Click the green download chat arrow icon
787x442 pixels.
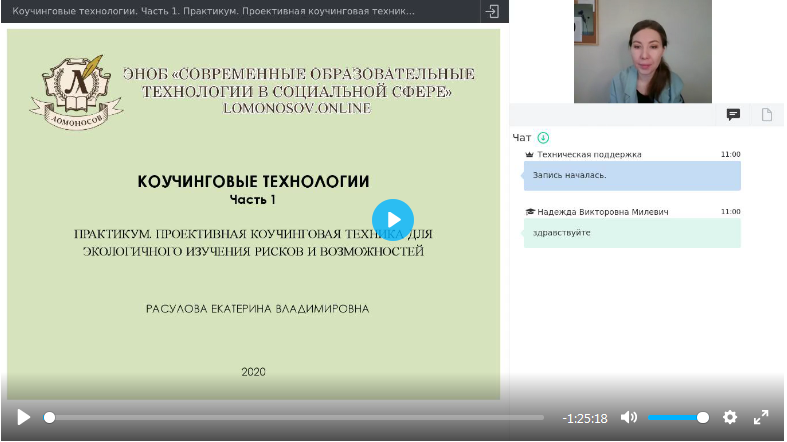coord(543,138)
